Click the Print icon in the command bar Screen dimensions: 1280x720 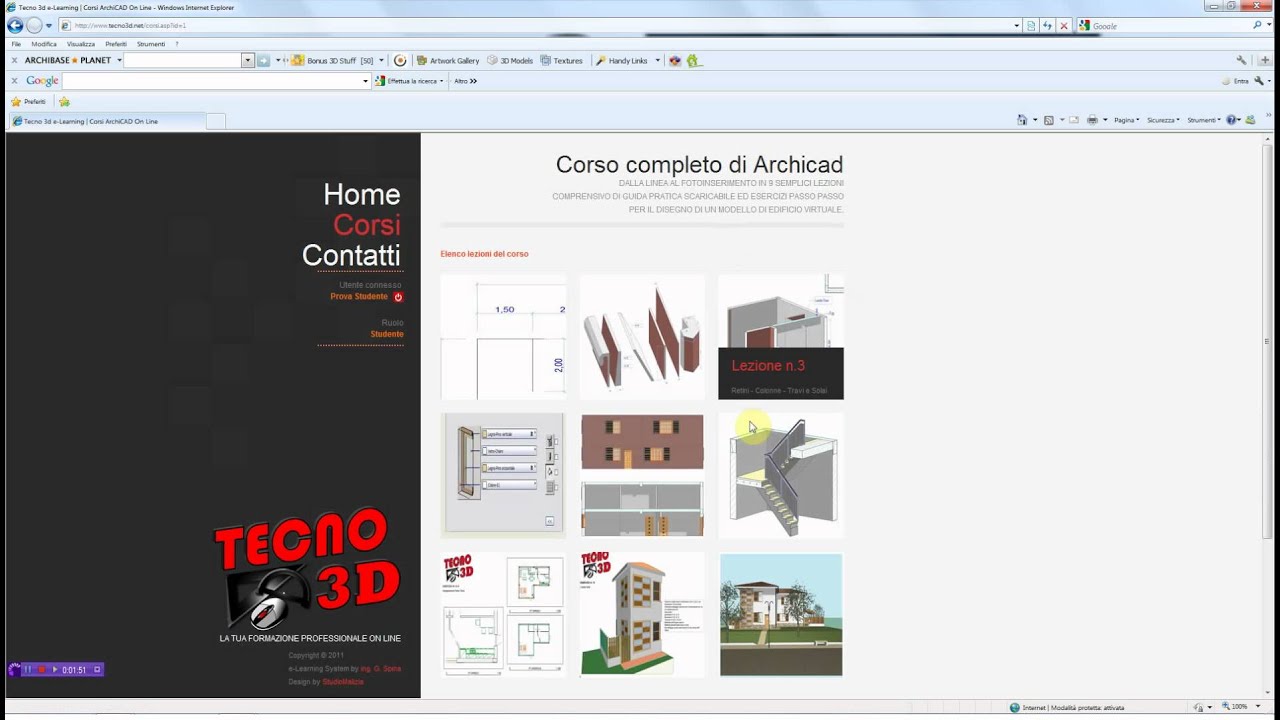[x=1092, y=120]
